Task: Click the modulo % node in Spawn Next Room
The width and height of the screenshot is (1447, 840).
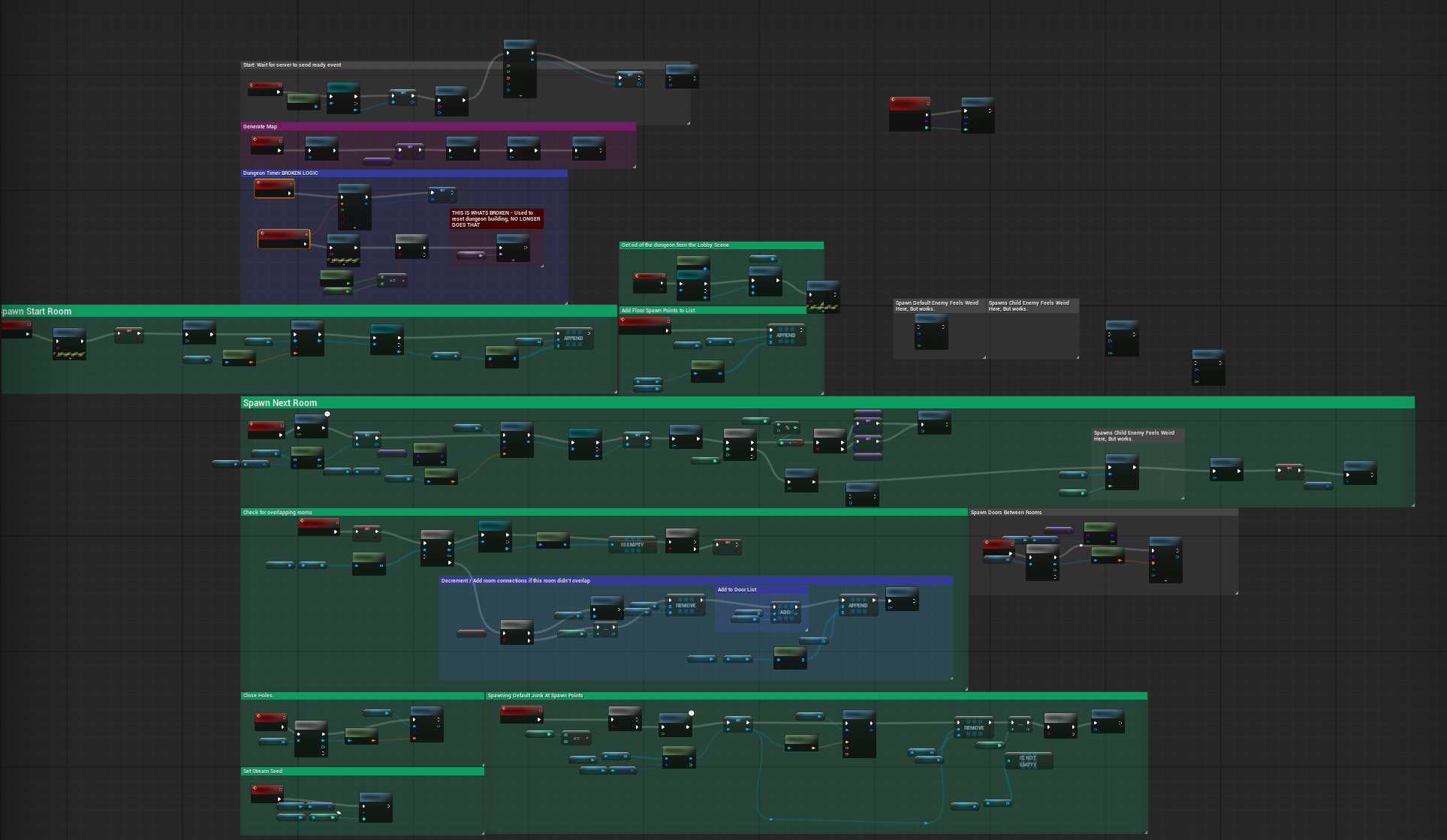Action: click(x=787, y=428)
